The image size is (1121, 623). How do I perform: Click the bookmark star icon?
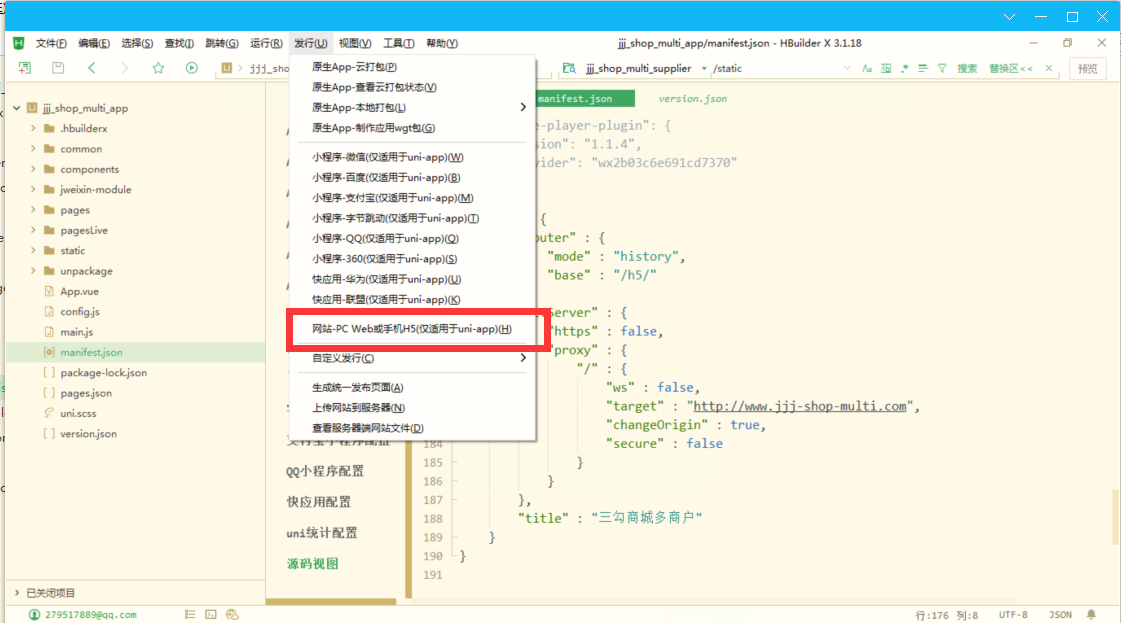158,68
